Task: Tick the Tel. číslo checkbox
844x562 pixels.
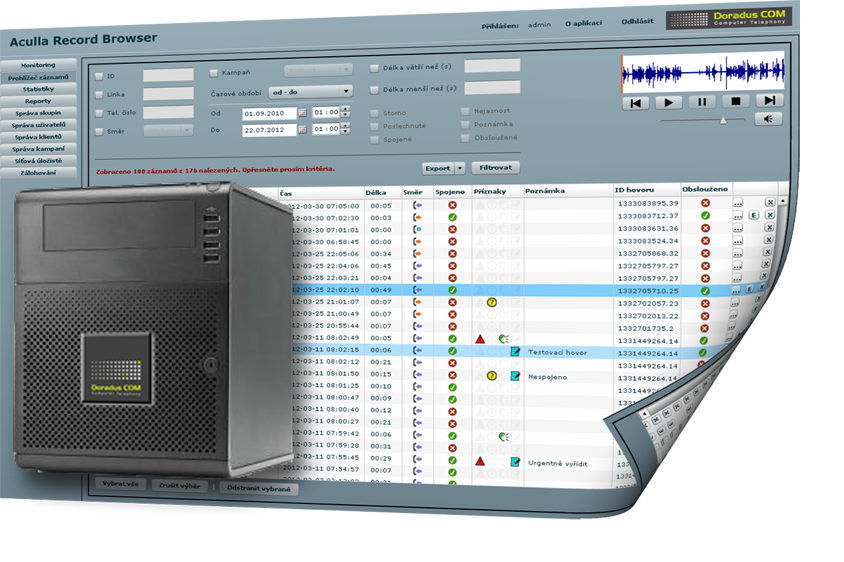Action: coord(99,113)
